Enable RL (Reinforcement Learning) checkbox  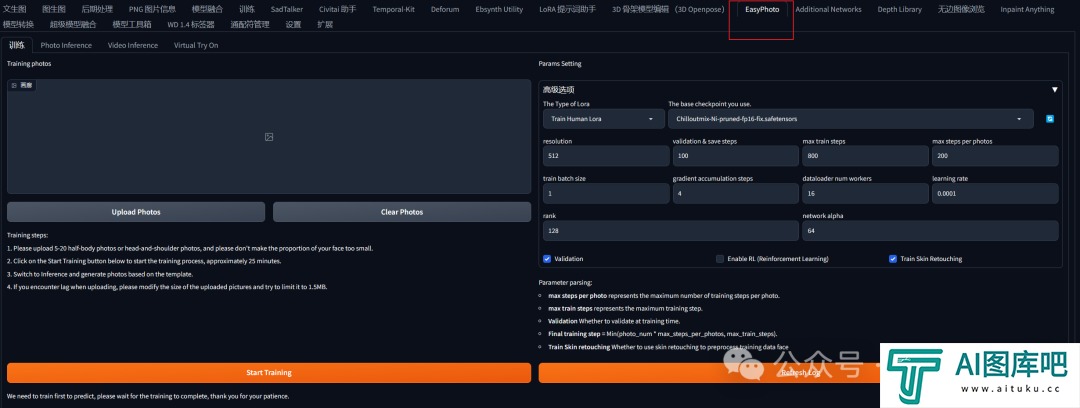(x=720, y=258)
